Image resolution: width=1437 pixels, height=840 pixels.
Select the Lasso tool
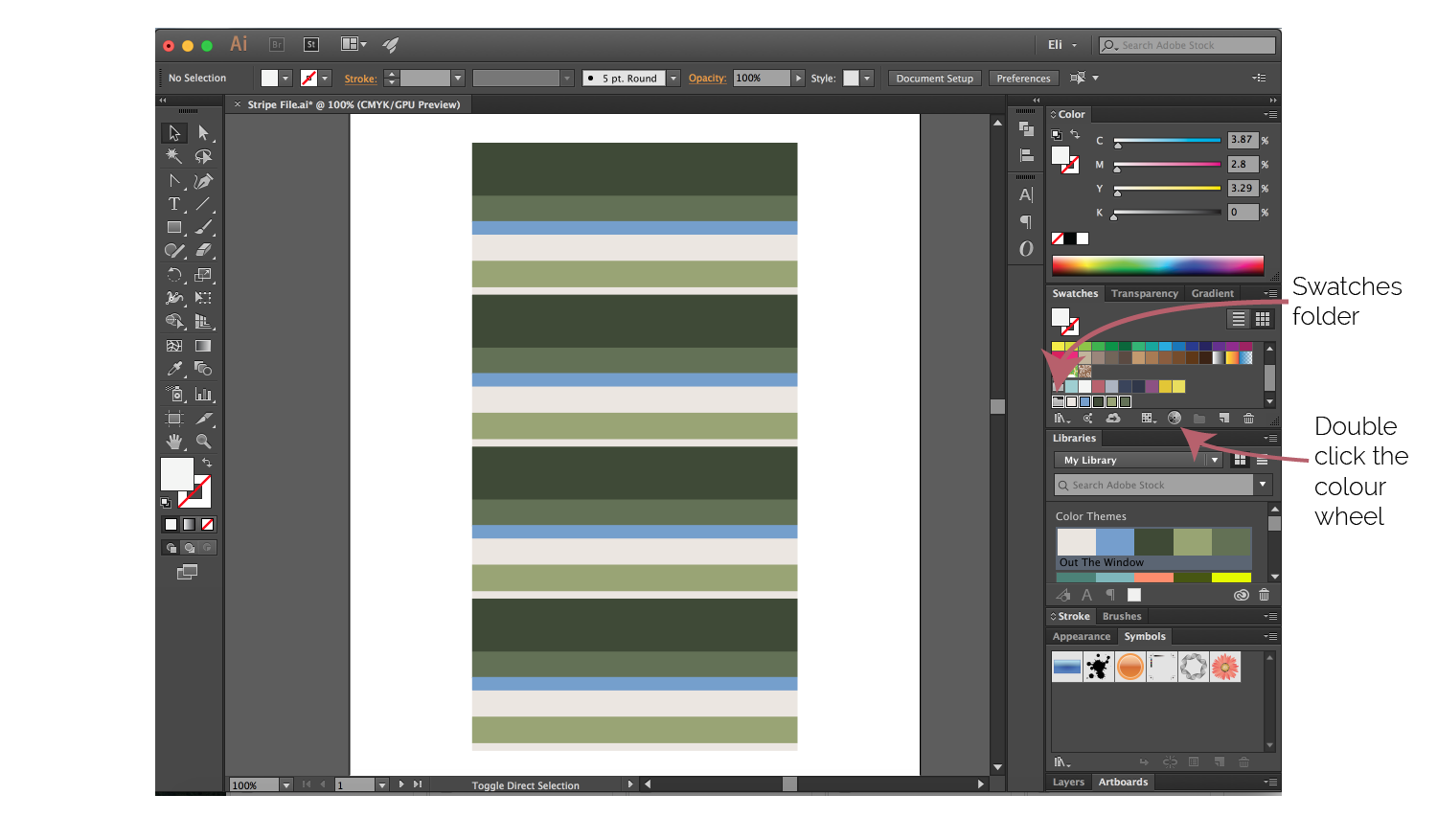click(x=203, y=156)
